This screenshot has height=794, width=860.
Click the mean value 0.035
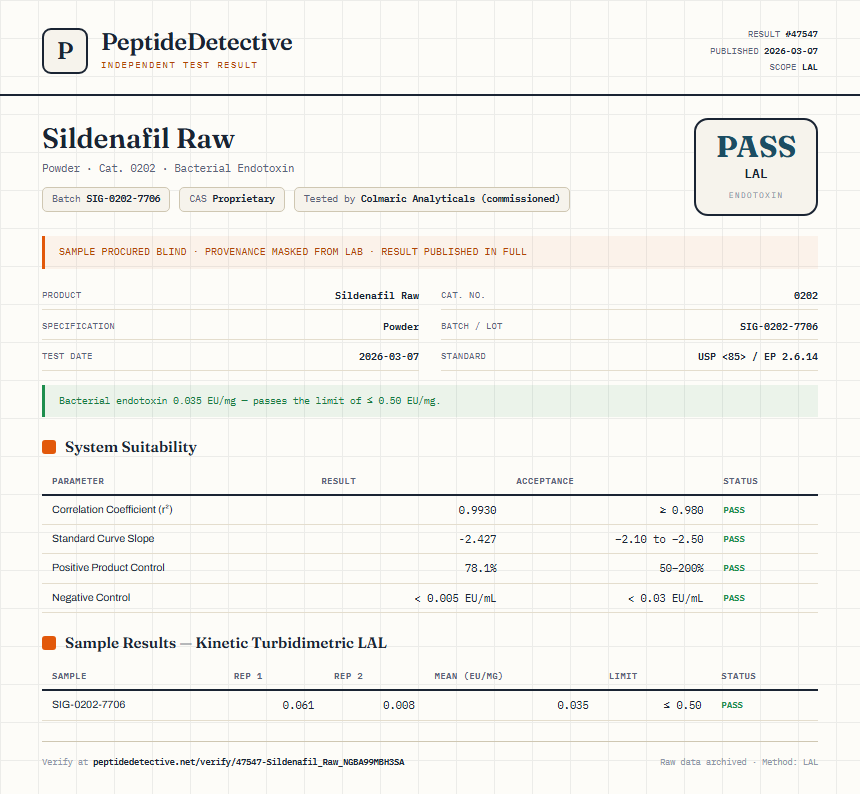pos(573,705)
